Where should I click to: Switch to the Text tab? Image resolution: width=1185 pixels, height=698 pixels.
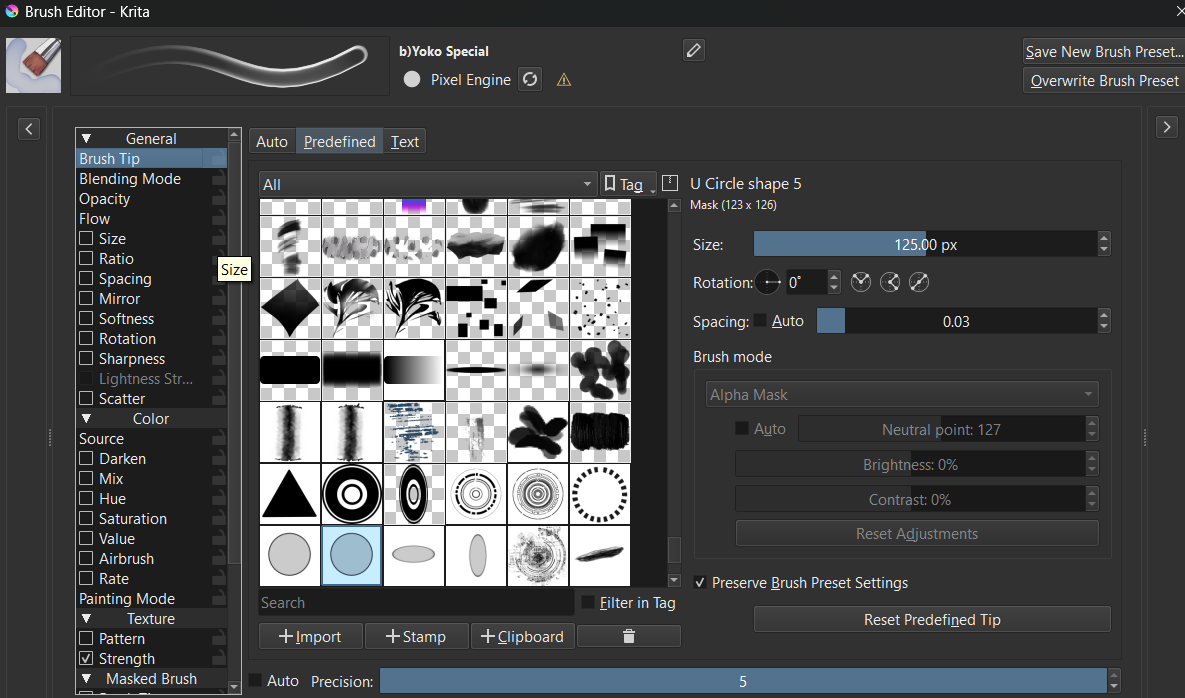tap(405, 142)
